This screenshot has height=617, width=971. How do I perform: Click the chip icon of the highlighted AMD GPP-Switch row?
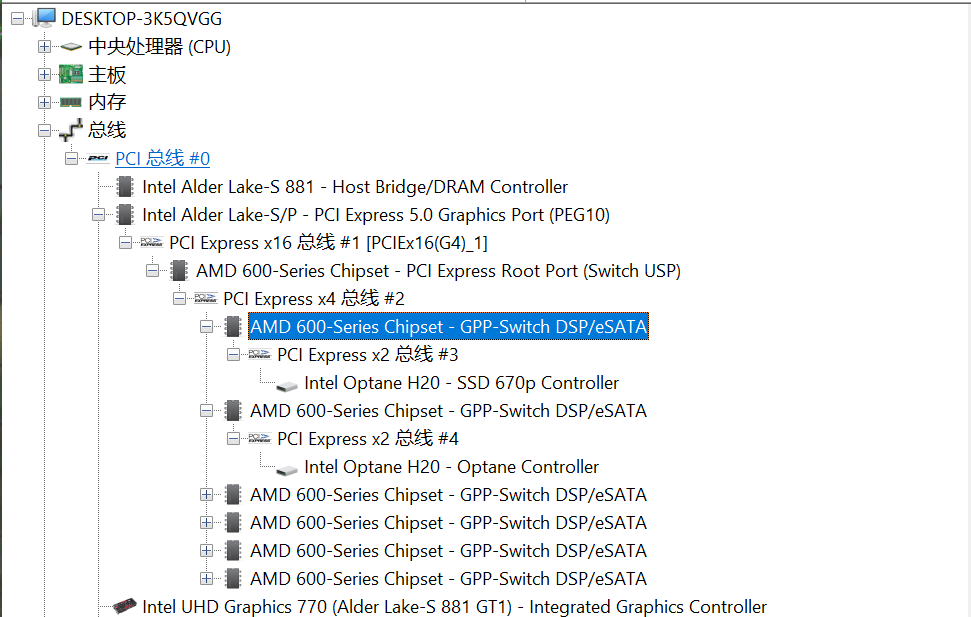pos(233,326)
